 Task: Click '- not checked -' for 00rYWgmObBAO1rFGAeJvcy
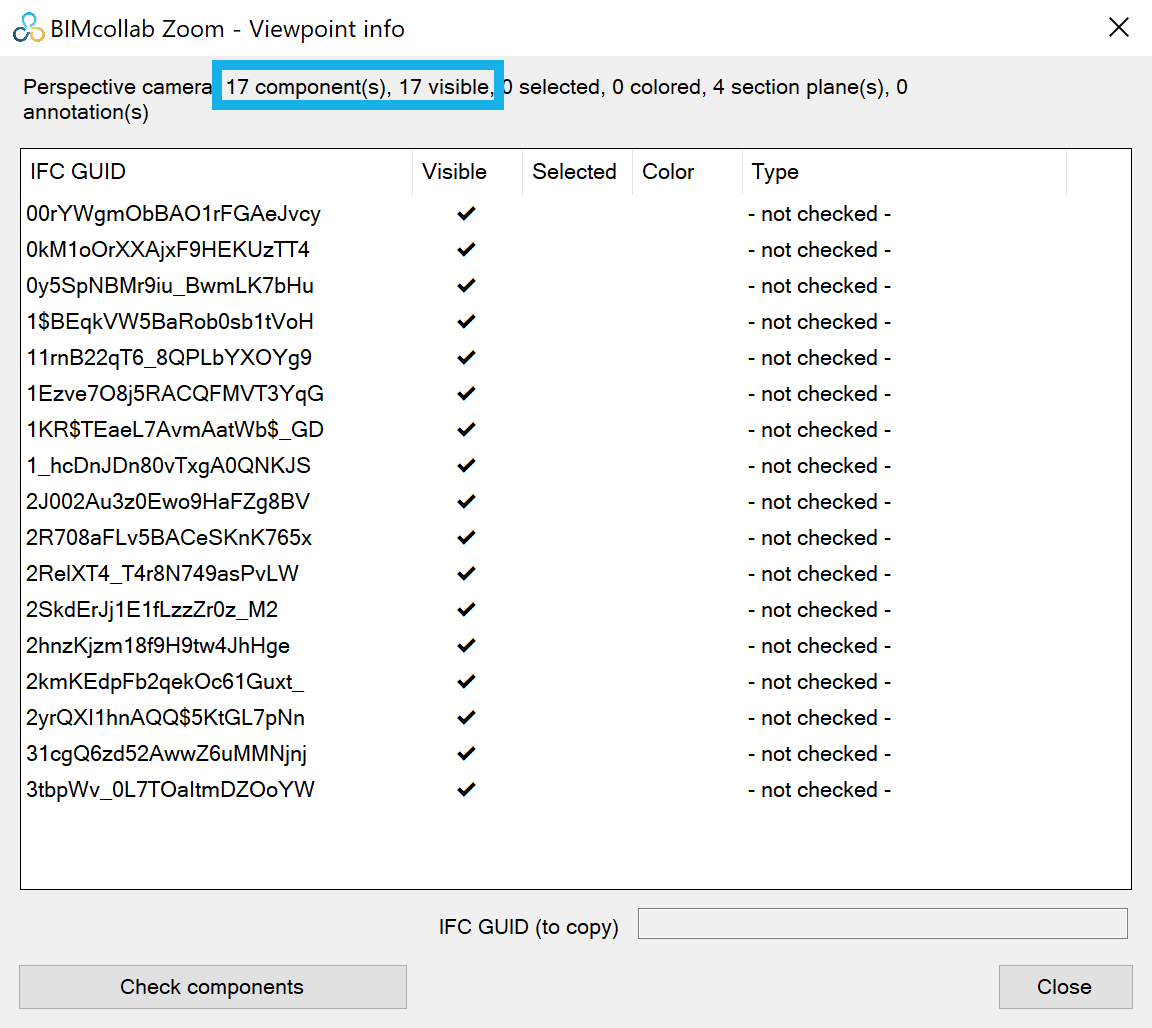819,214
